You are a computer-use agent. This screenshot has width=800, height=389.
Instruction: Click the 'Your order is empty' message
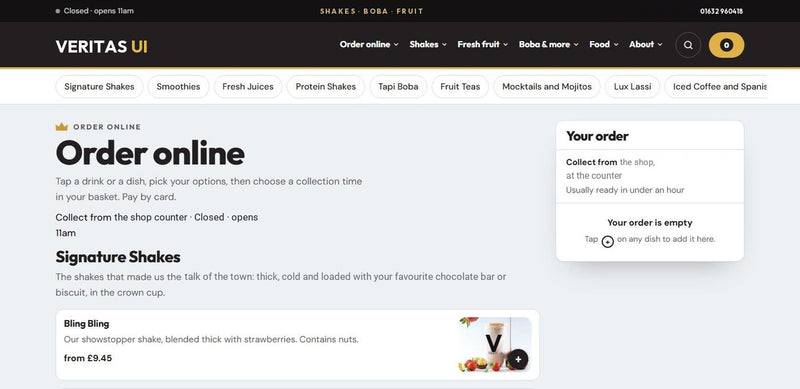[649, 223]
